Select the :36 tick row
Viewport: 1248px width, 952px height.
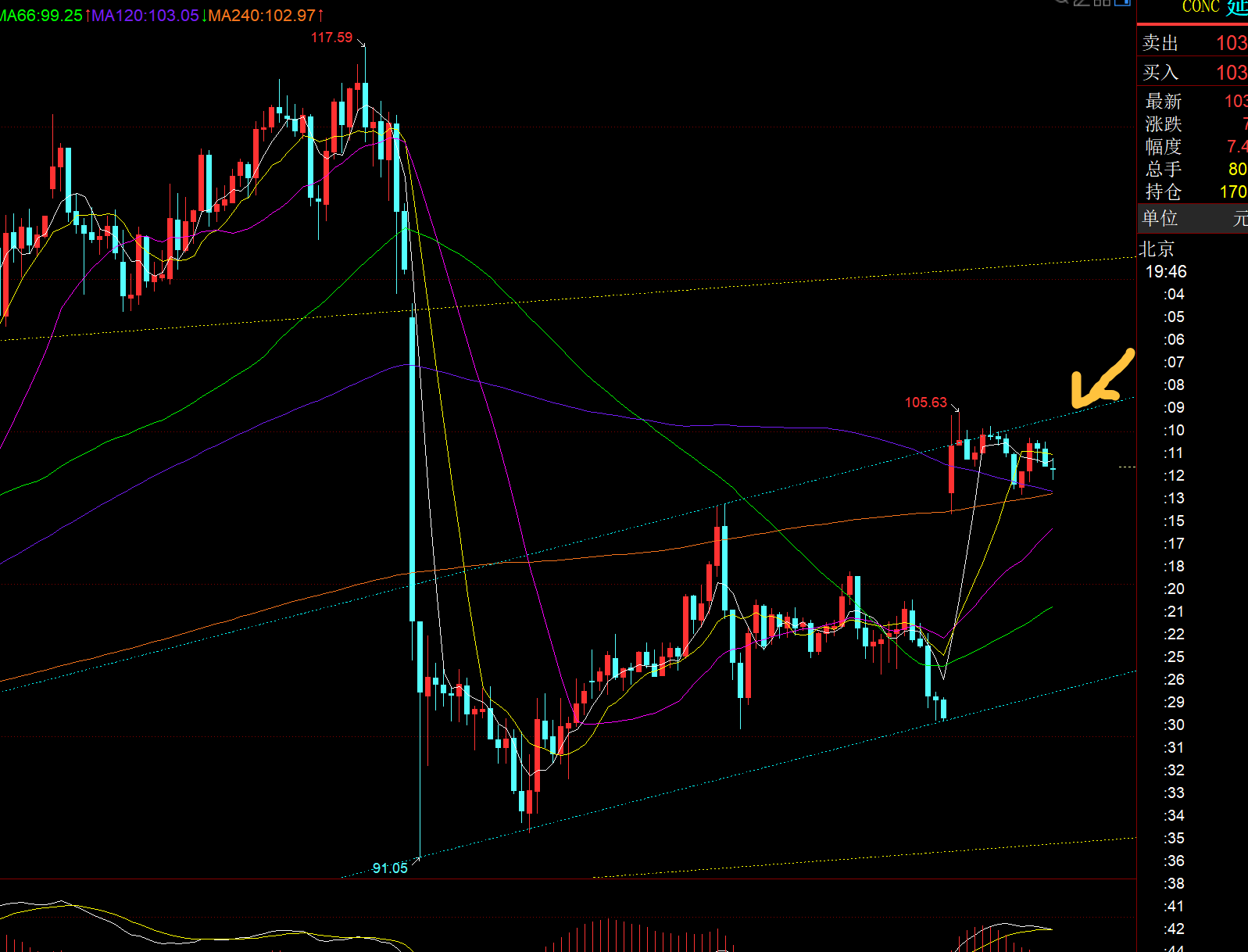click(1174, 861)
